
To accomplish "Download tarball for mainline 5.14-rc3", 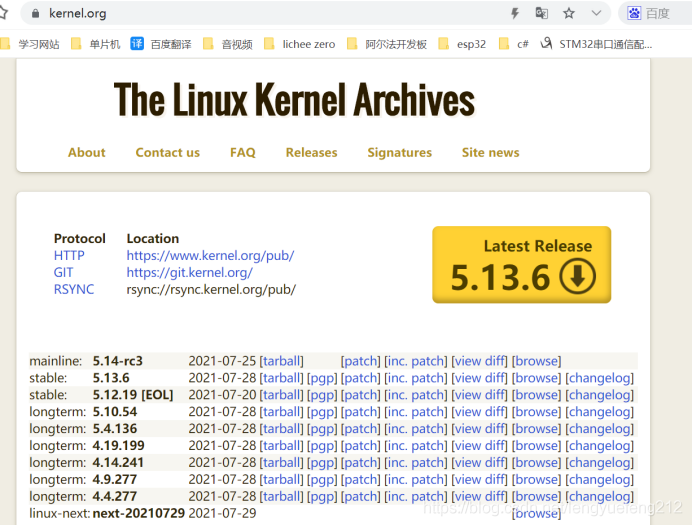I will click(x=282, y=361).
